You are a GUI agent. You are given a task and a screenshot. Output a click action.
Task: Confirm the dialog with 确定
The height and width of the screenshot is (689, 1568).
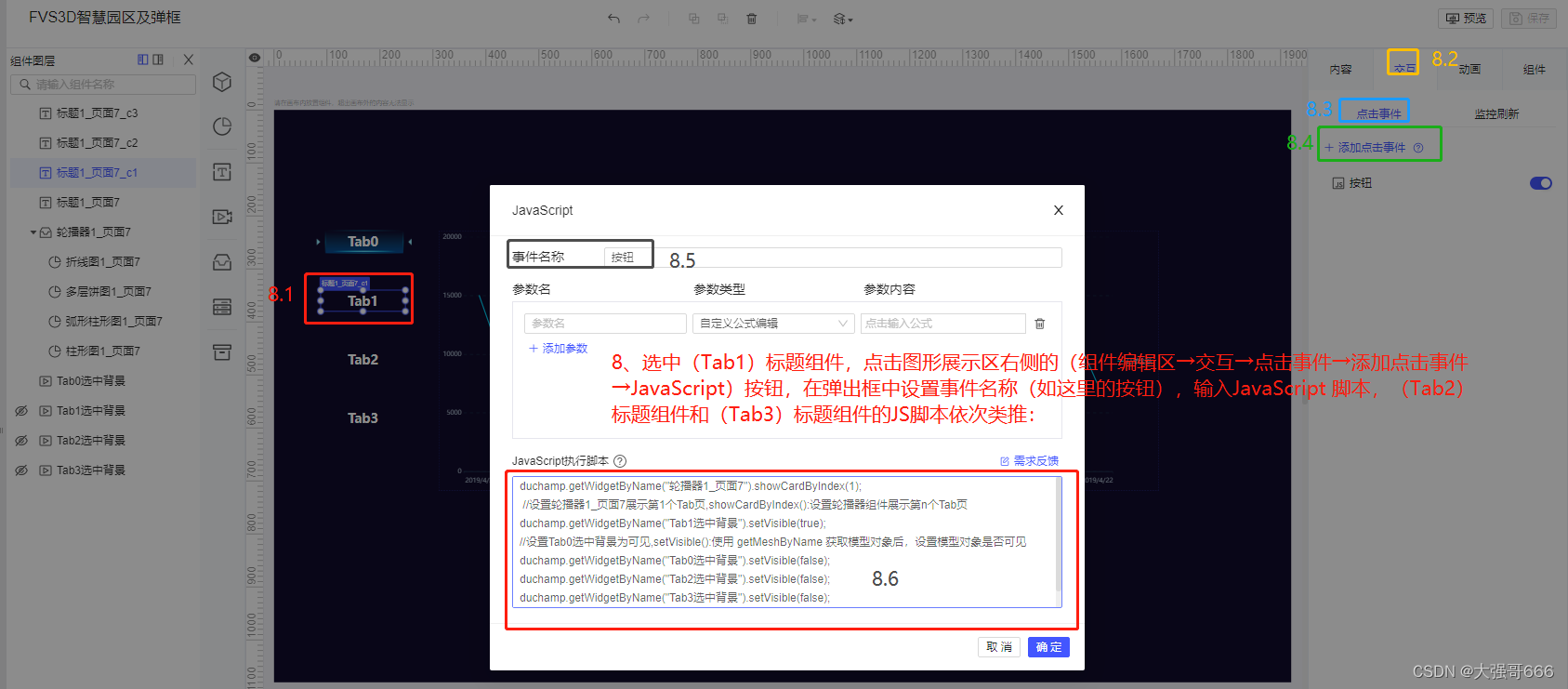[x=1048, y=647]
